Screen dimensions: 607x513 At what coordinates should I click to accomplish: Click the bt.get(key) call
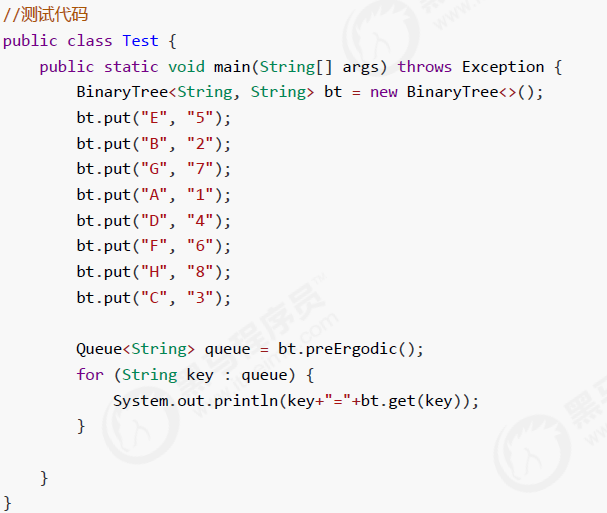[x=410, y=401]
